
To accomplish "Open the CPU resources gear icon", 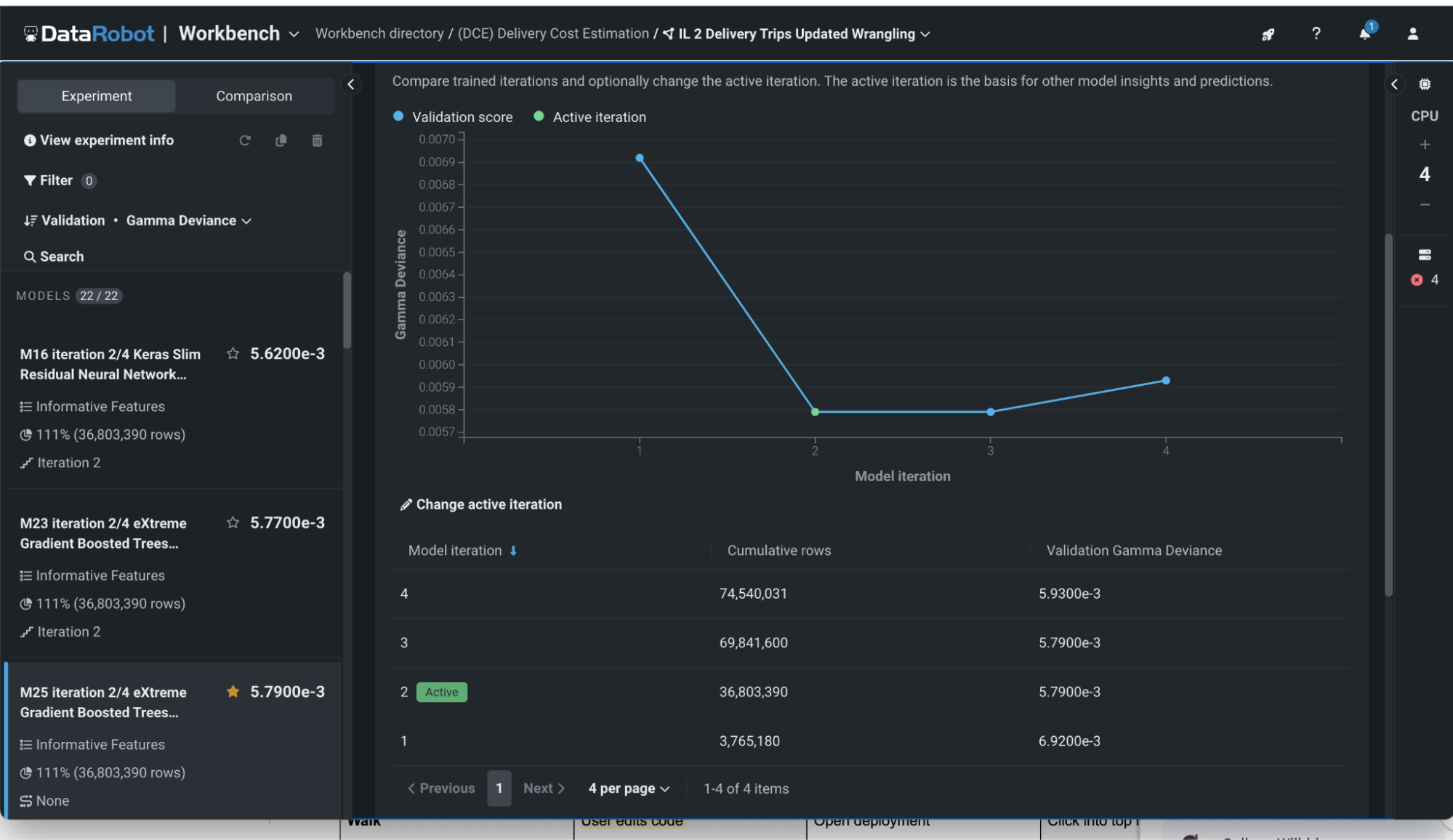I will click(1425, 84).
